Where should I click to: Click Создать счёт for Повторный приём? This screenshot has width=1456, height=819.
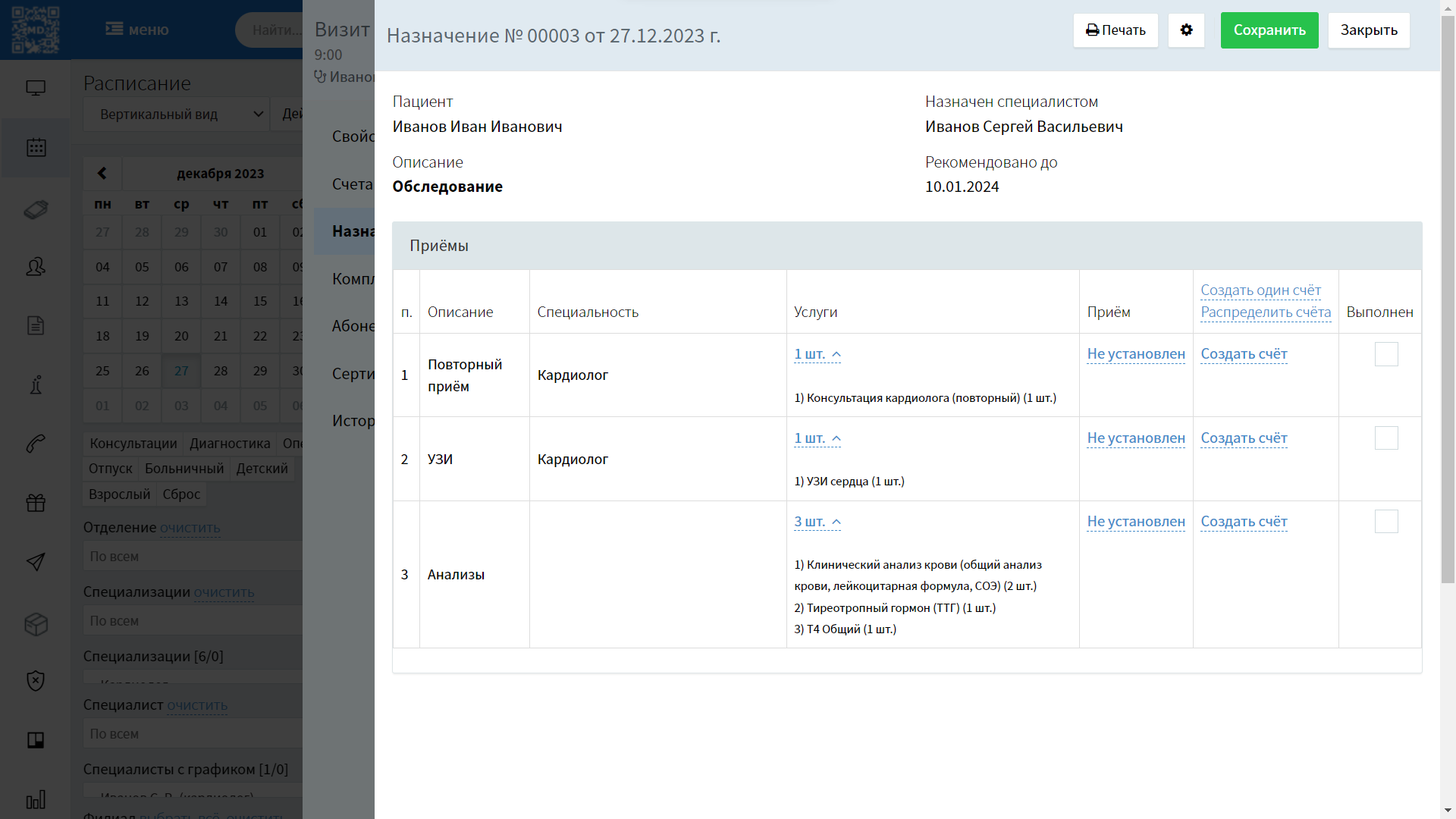point(1244,354)
